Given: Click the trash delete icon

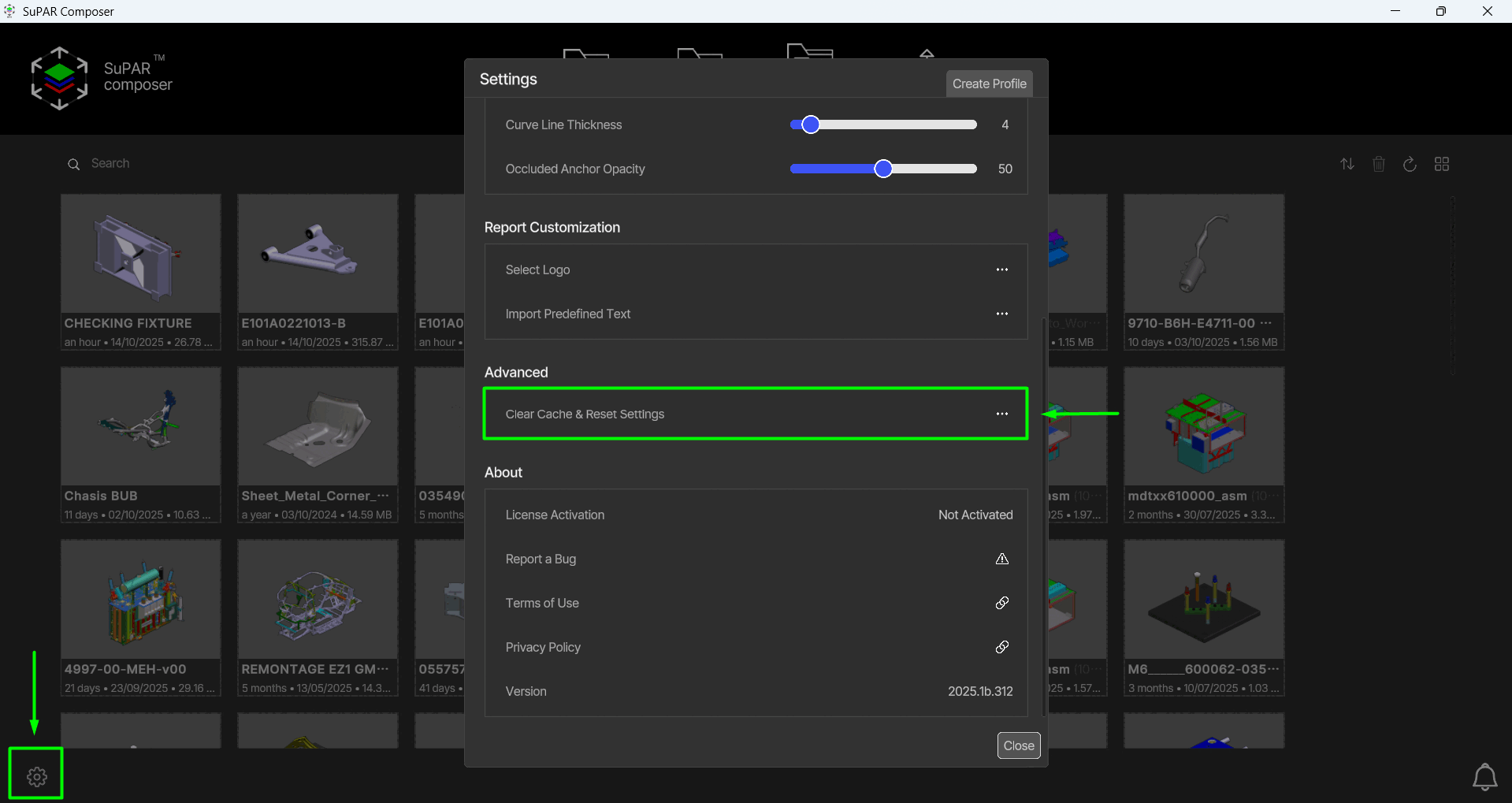Looking at the screenshot, I should [1379, 164].
